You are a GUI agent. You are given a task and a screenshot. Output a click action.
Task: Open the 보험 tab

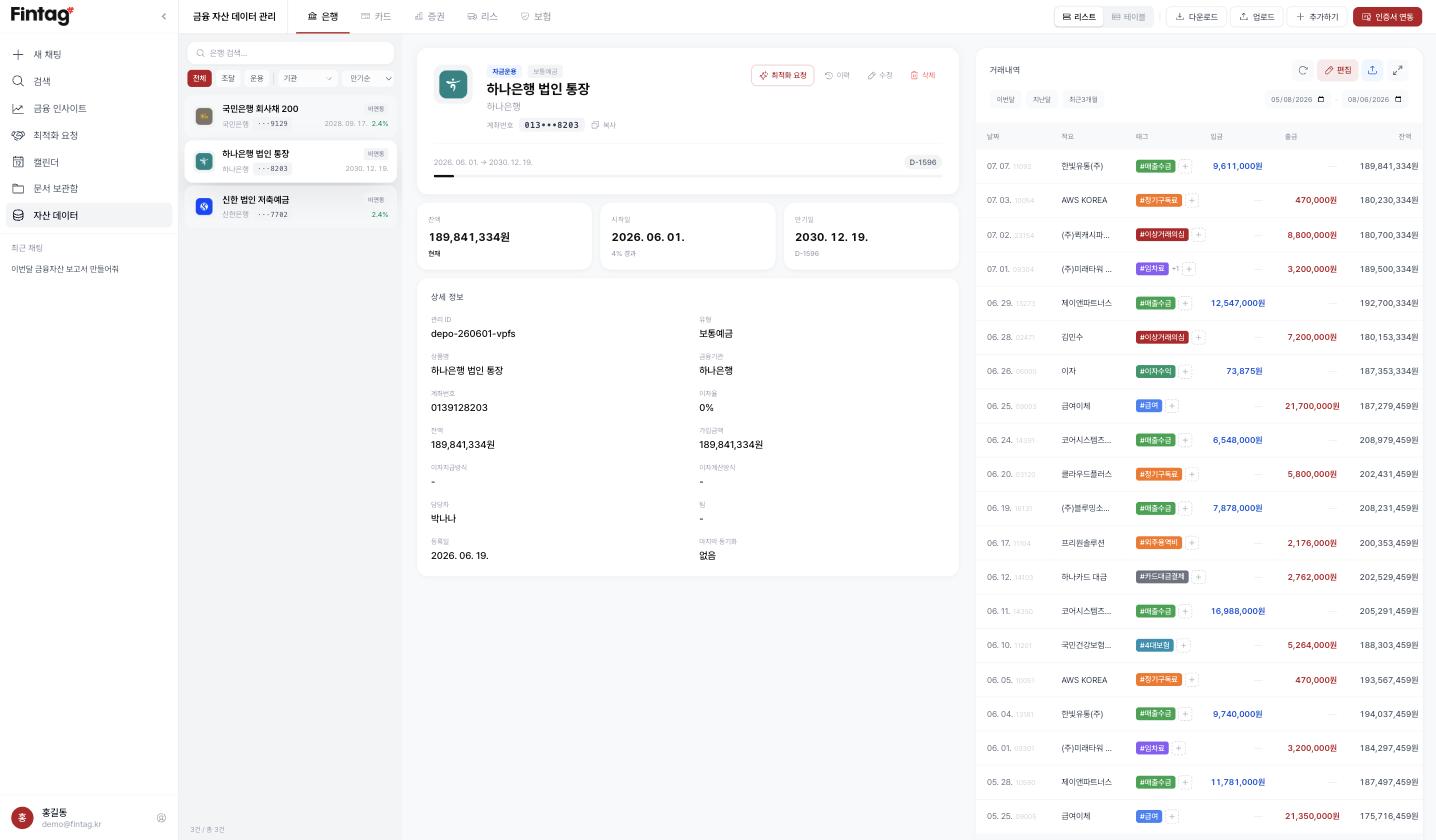pyautogui.click(x=536, y=17)
